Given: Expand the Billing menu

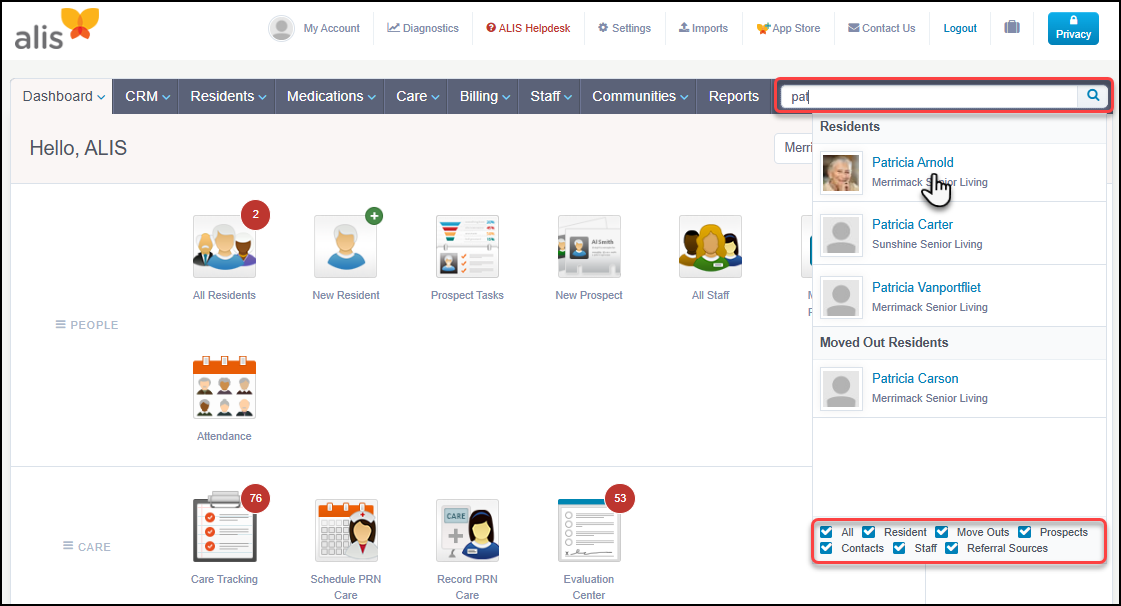Looking at the screenshot, I should click(483, 96).
